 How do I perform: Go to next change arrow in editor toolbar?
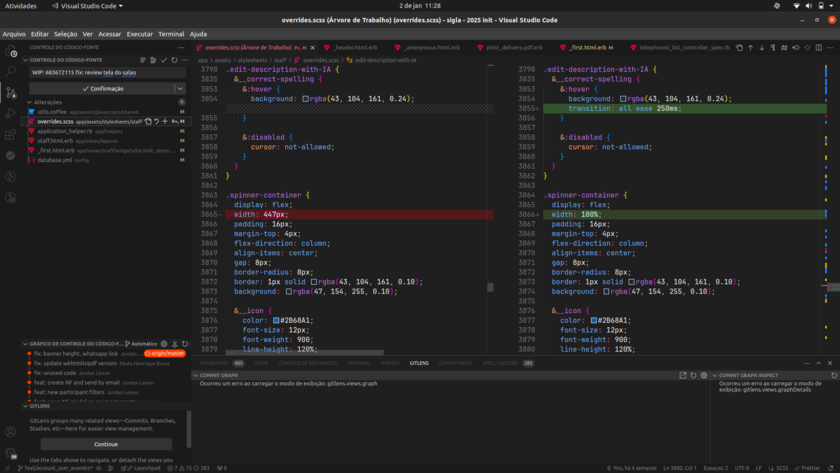click(762, 48)
